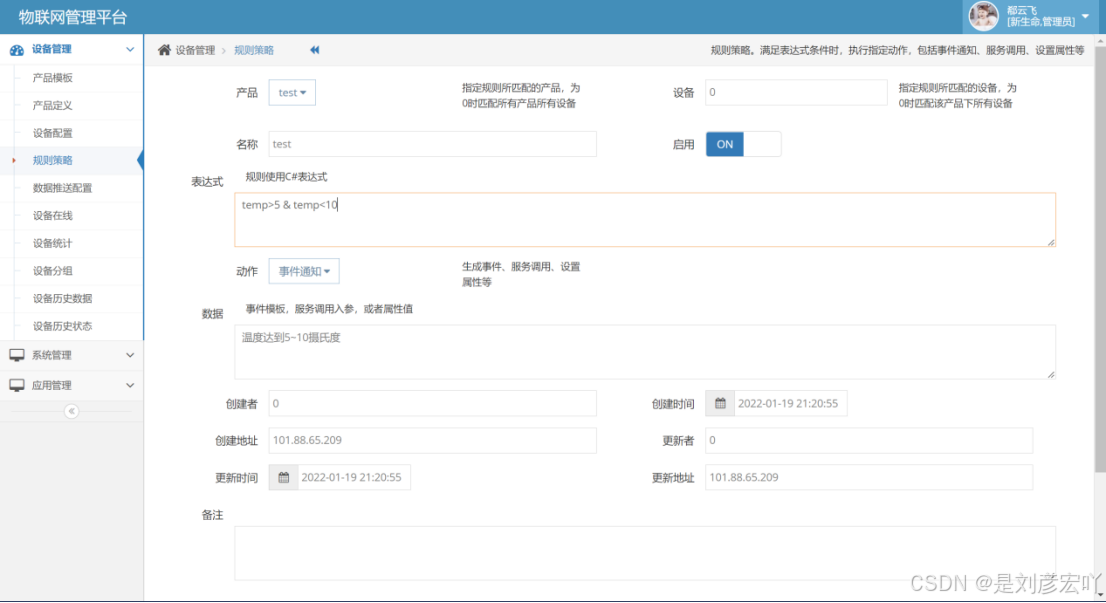Viewport: 1106px width, 603px height.
Task: Click the 数据 text area
Action: 645,352
